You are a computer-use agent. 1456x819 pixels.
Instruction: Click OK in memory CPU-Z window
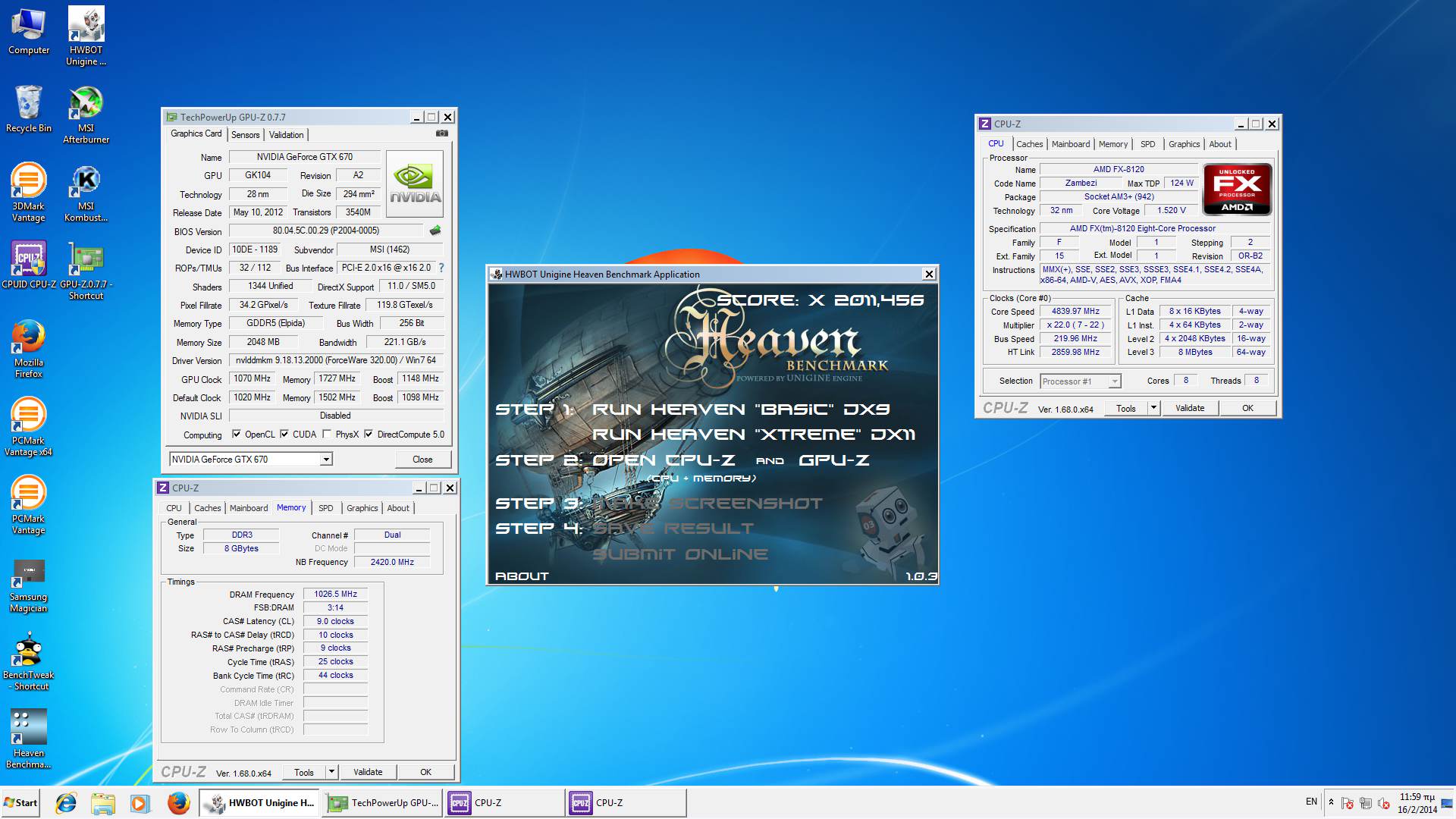pyautogui.click(x=425, y=772)
